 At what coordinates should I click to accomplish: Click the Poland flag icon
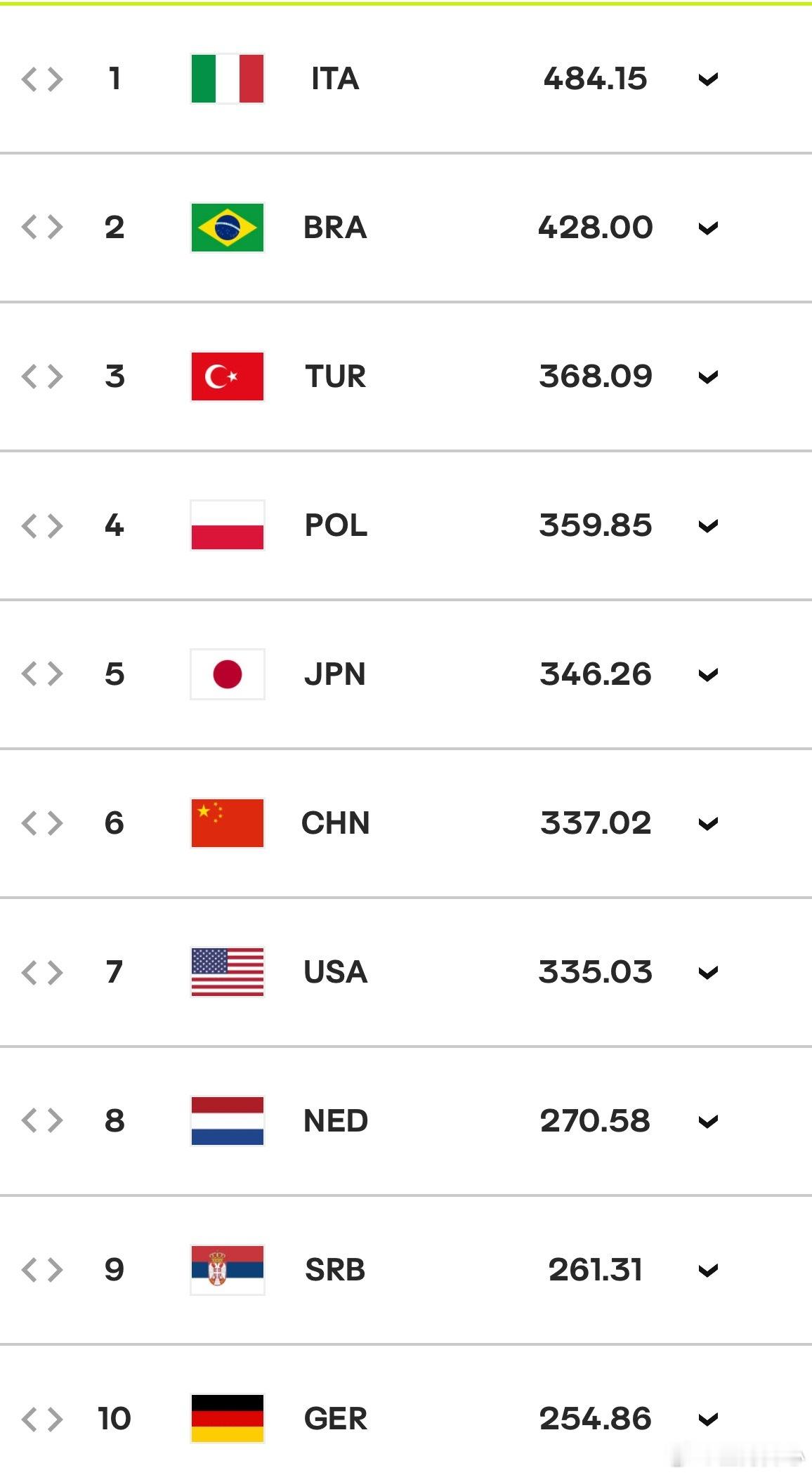228,525
